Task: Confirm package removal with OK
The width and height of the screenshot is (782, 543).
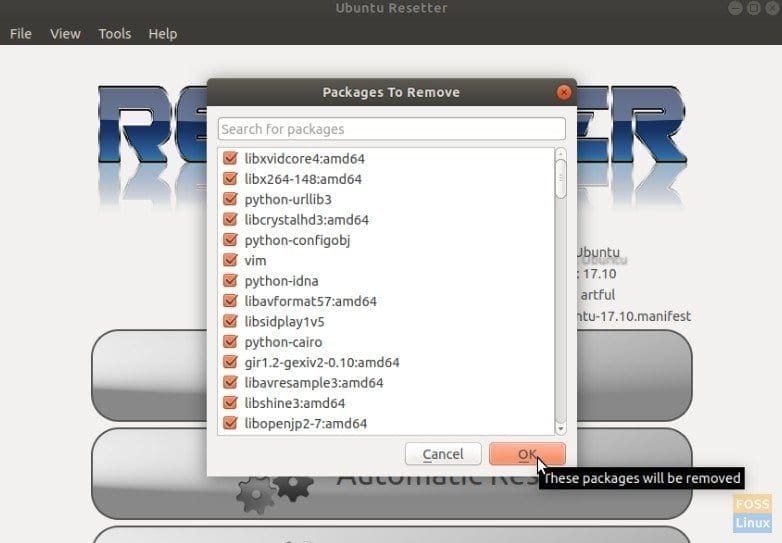Action: click(x=527, y=454)
